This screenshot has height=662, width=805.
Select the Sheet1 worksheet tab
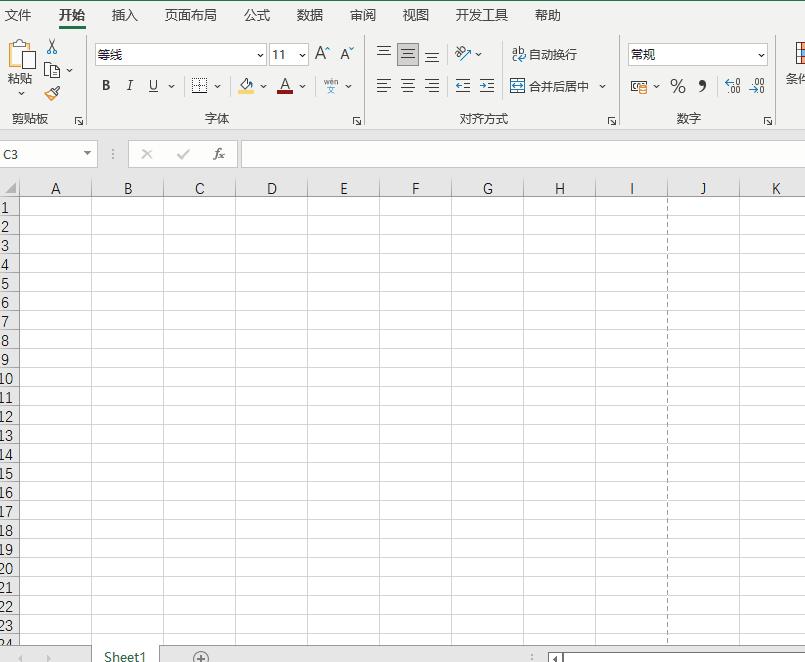pos(124,656)
